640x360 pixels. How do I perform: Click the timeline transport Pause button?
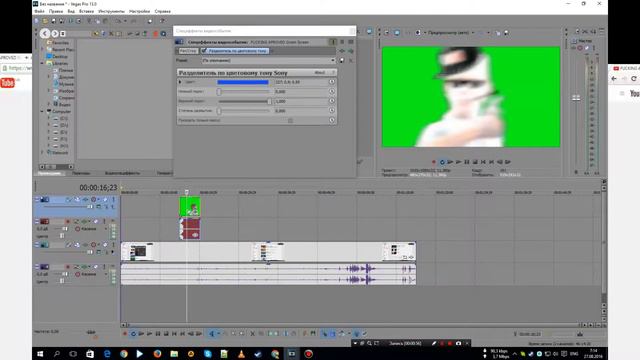pyautogui.click(x=158, y=334)
